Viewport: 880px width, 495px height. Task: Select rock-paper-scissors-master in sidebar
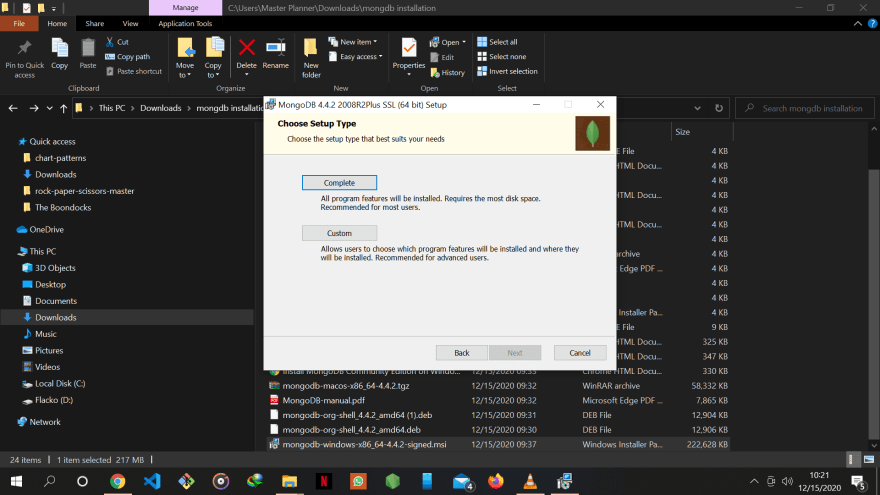84,191
